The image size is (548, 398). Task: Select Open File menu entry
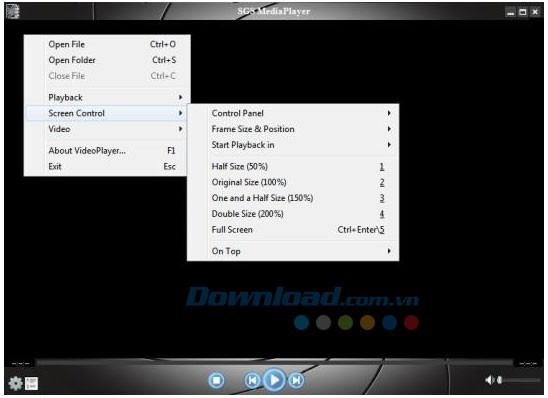(107, 44)
